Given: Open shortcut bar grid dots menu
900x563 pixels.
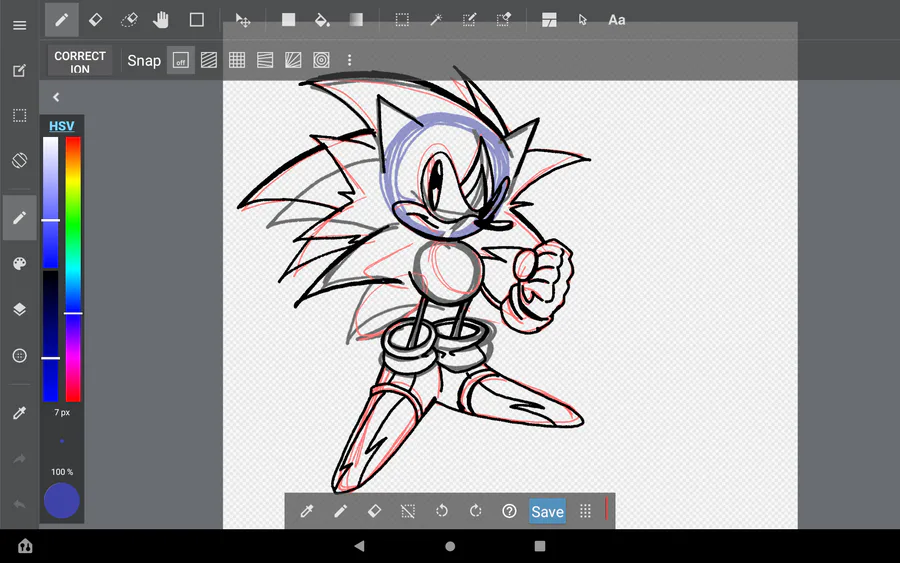Looking at the screenshot, I should 585,511.
